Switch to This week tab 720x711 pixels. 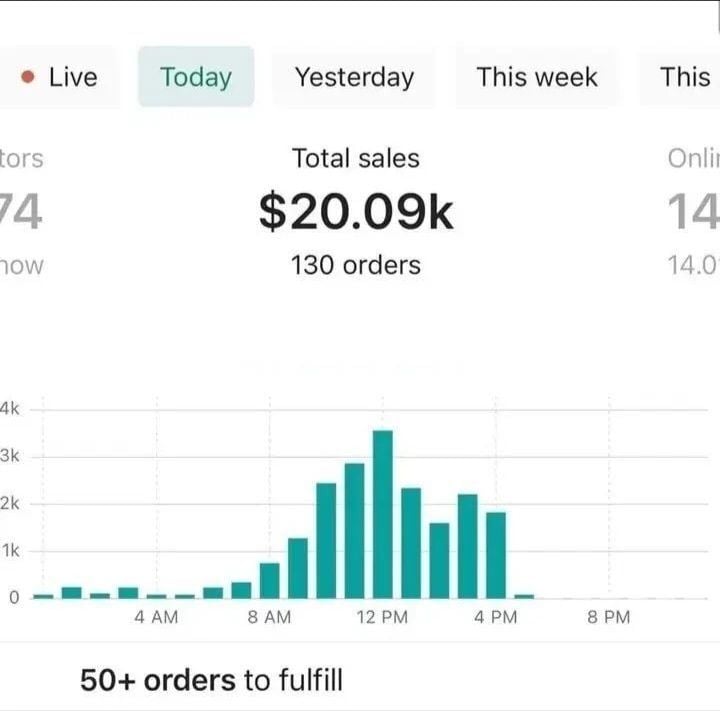[537, 77]
